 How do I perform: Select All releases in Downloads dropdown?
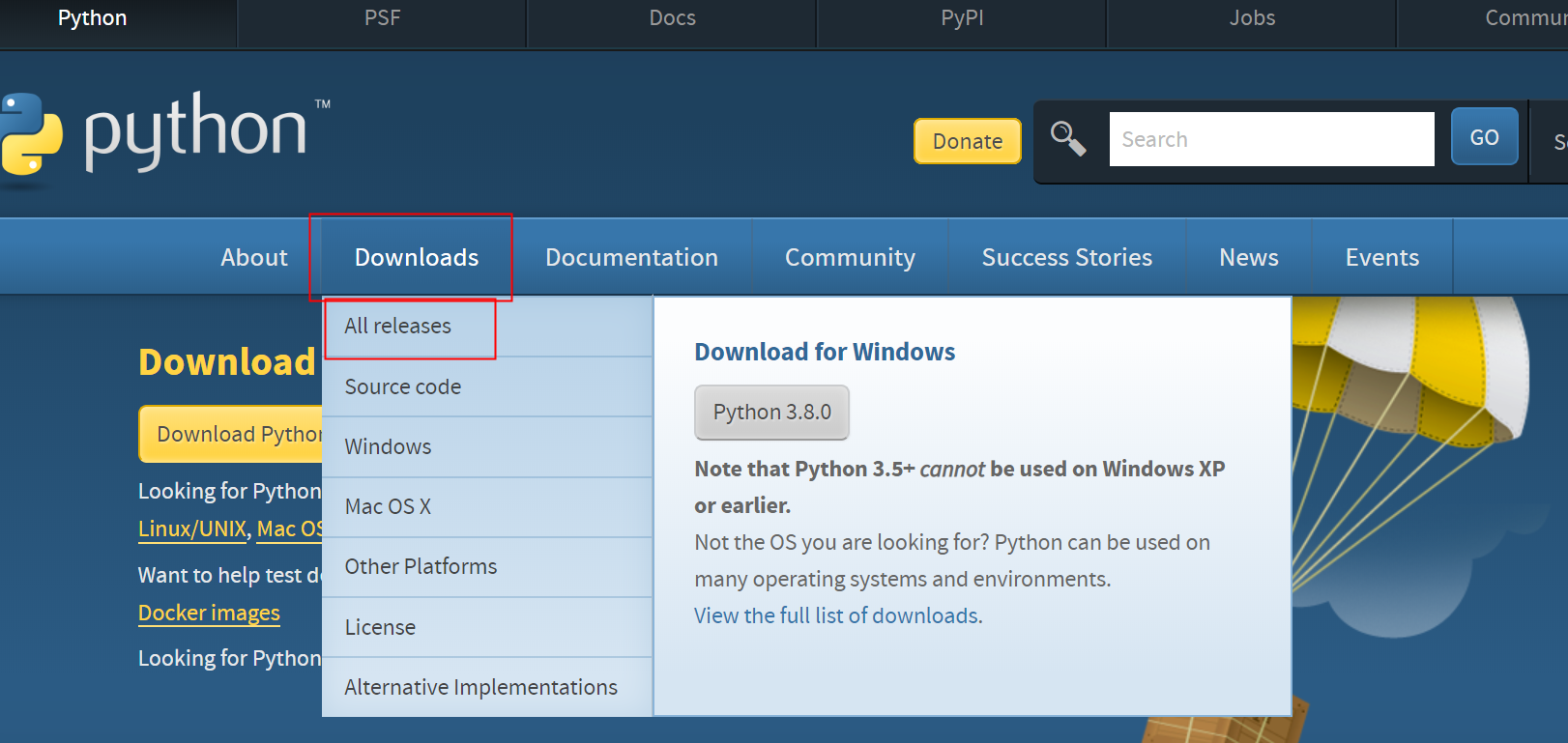487,327
